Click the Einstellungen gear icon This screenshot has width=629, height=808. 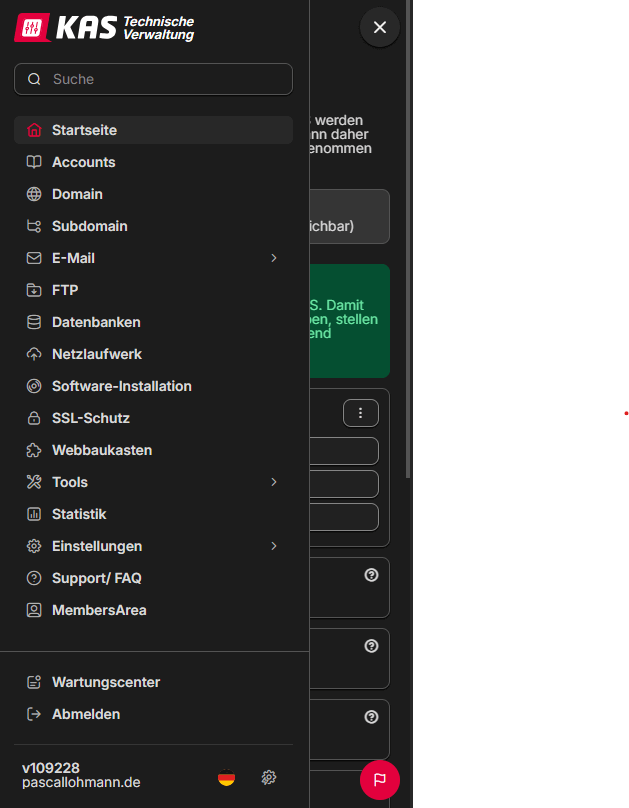tap(34, 546)
